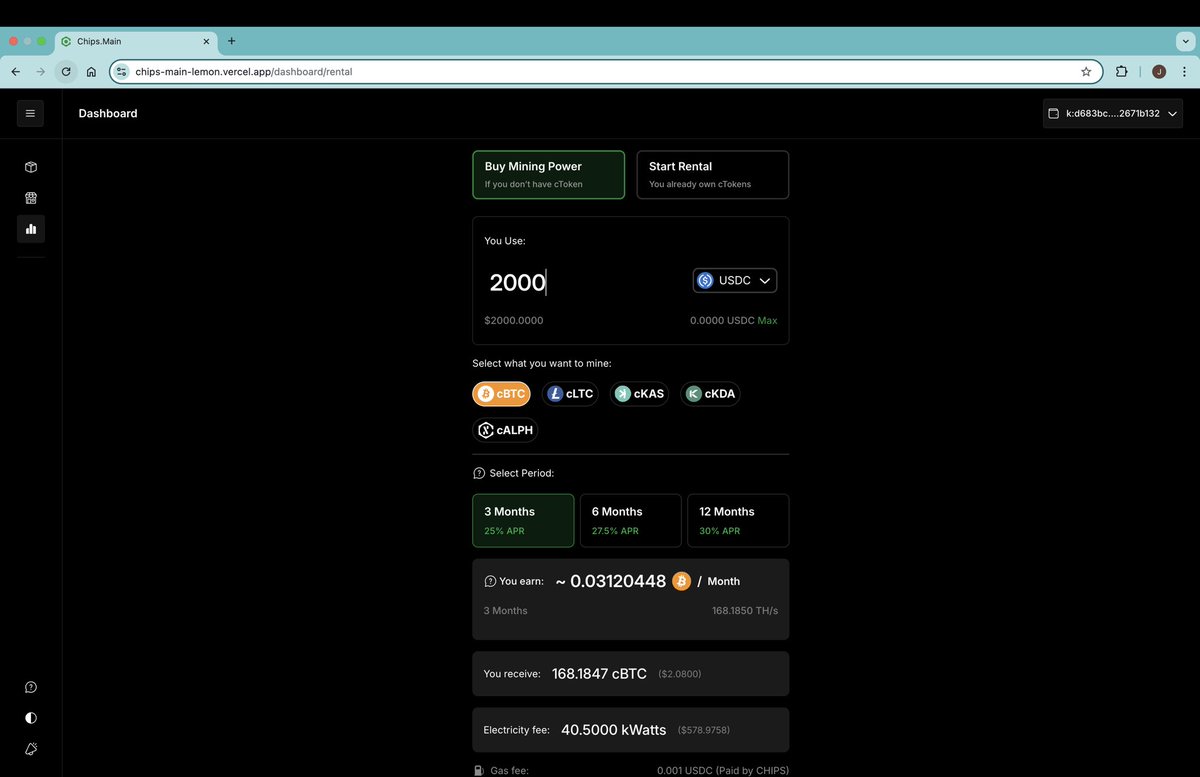Click the 168.1847 cBTC received amount

(599, 674)
